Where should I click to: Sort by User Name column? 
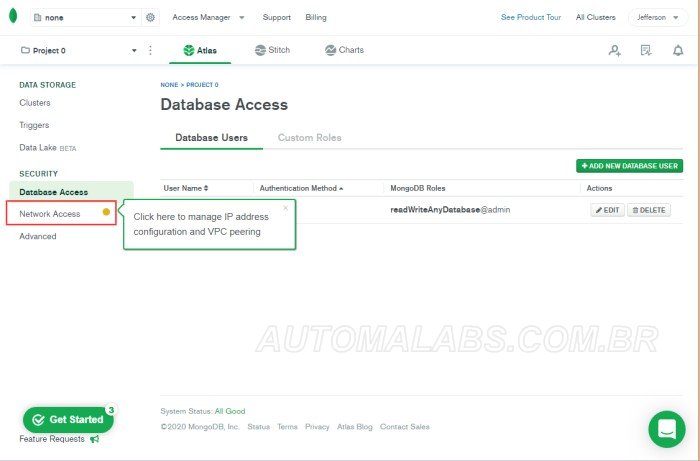point(186,188)
